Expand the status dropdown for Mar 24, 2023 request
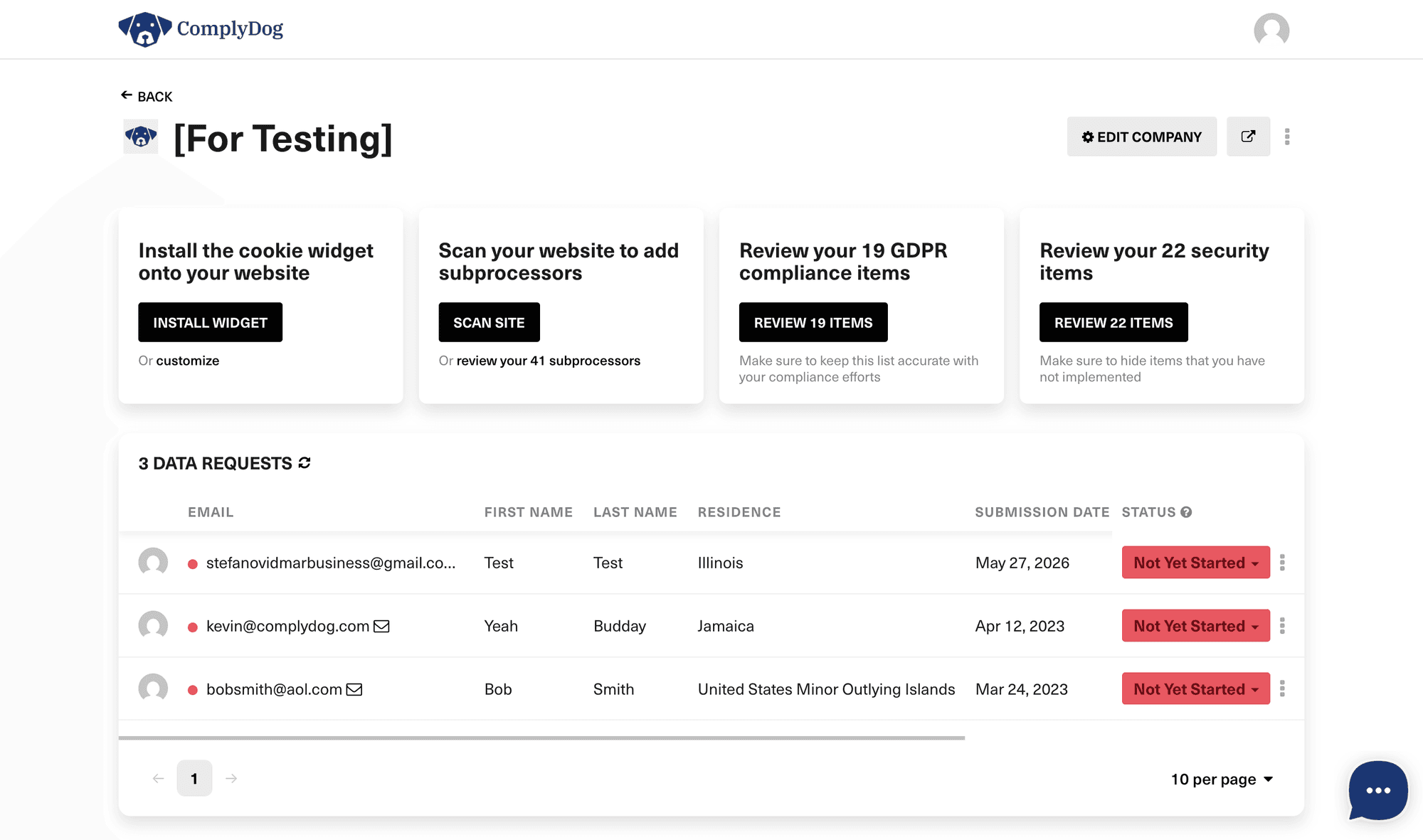Image resolution: width=1423 pixels, height=840 pixels. pos(1196,689)
